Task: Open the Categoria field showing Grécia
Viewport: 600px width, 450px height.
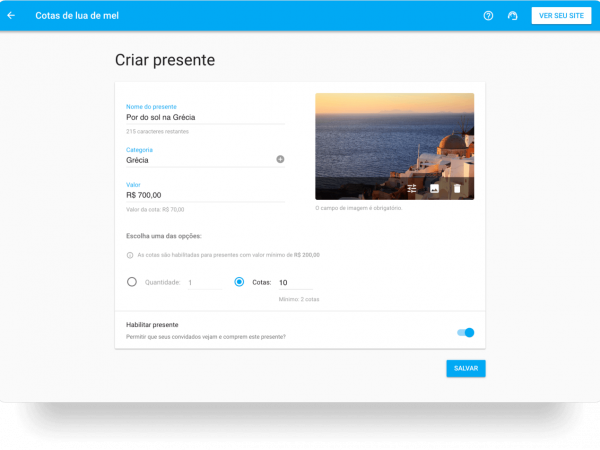Action: pyautogui.click(x=205, y=160)
